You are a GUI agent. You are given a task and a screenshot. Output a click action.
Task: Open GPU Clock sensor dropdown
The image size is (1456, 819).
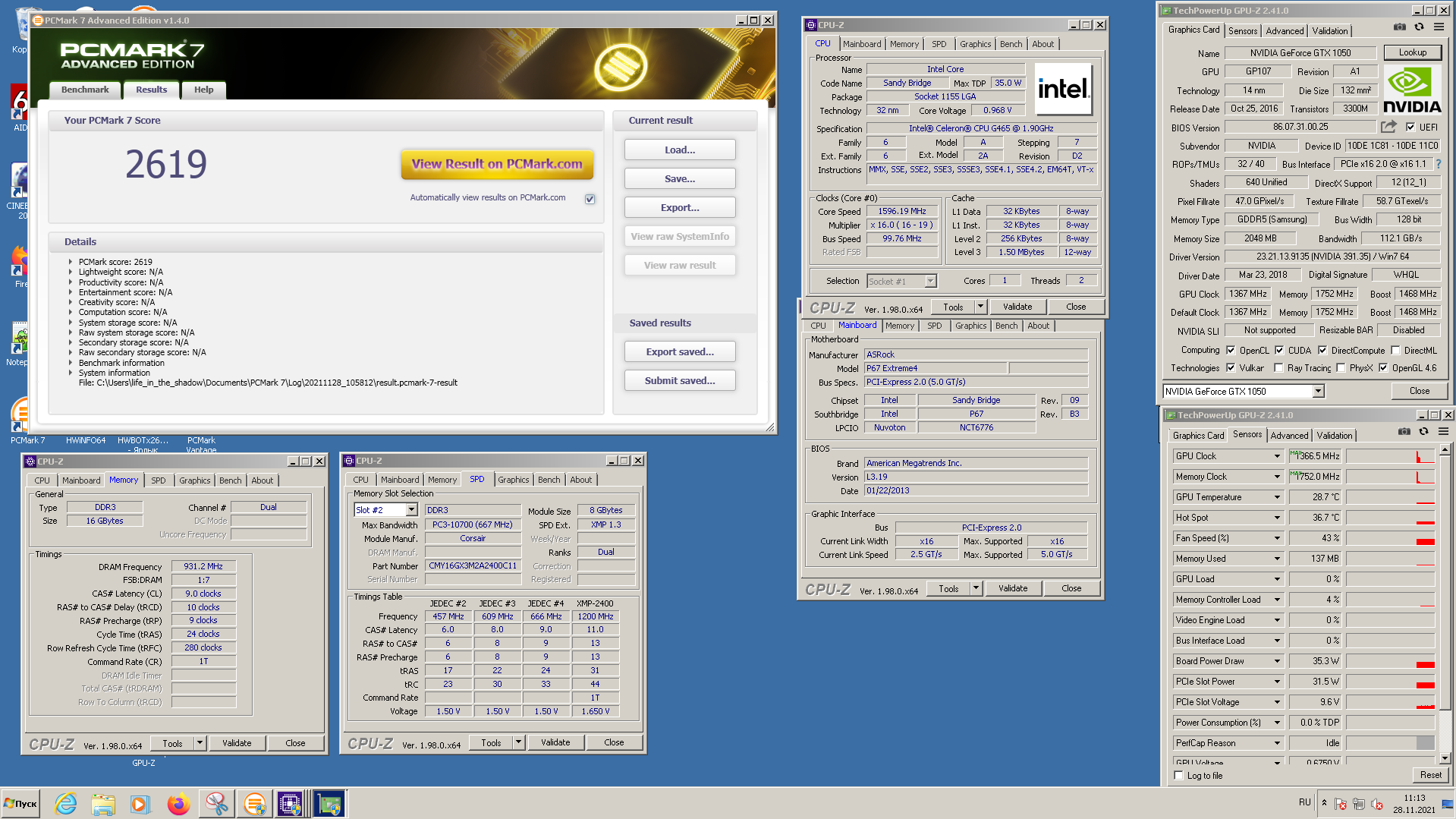[x=1277, y=456]
